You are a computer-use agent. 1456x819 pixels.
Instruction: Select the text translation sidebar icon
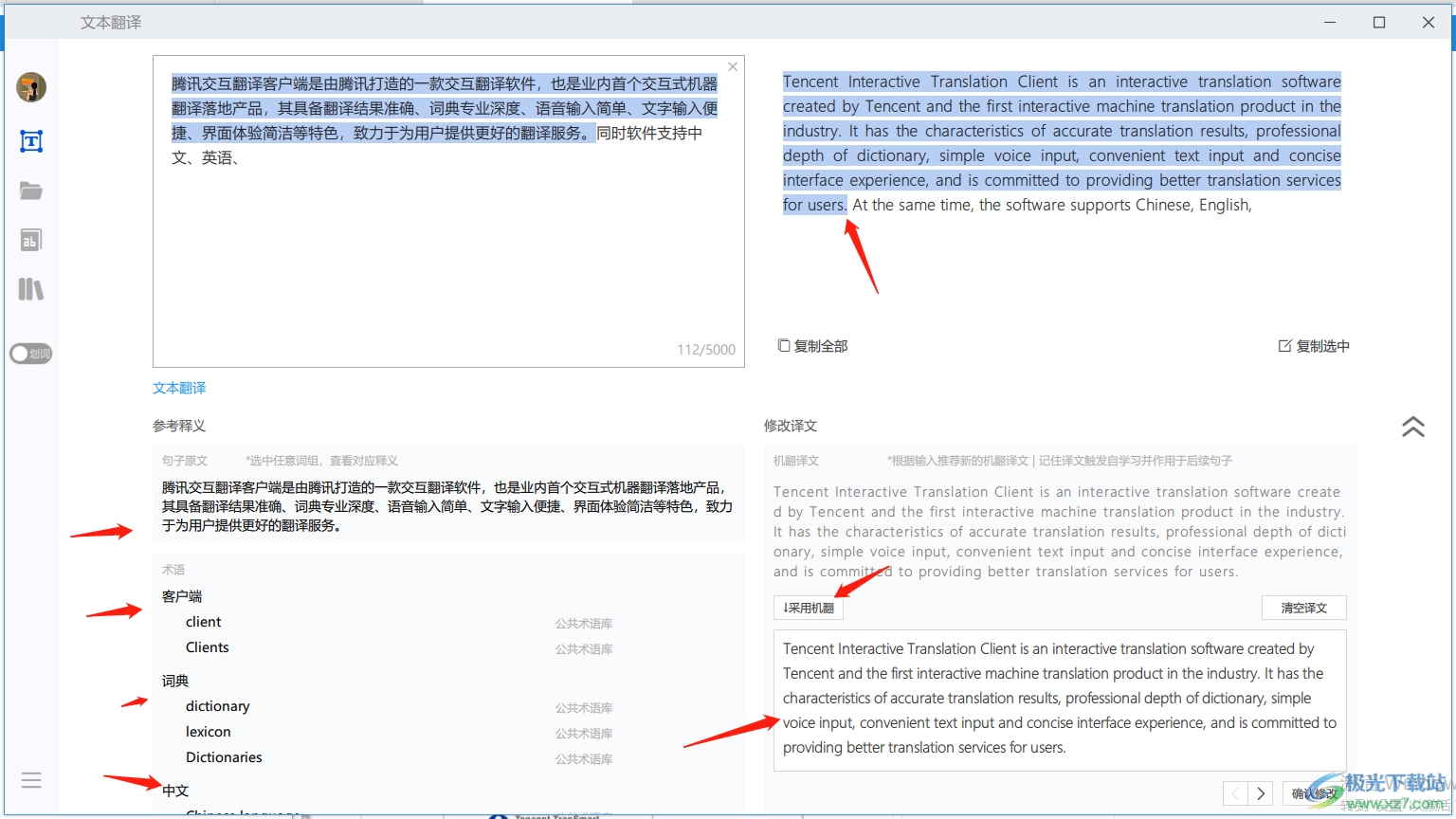31,141
